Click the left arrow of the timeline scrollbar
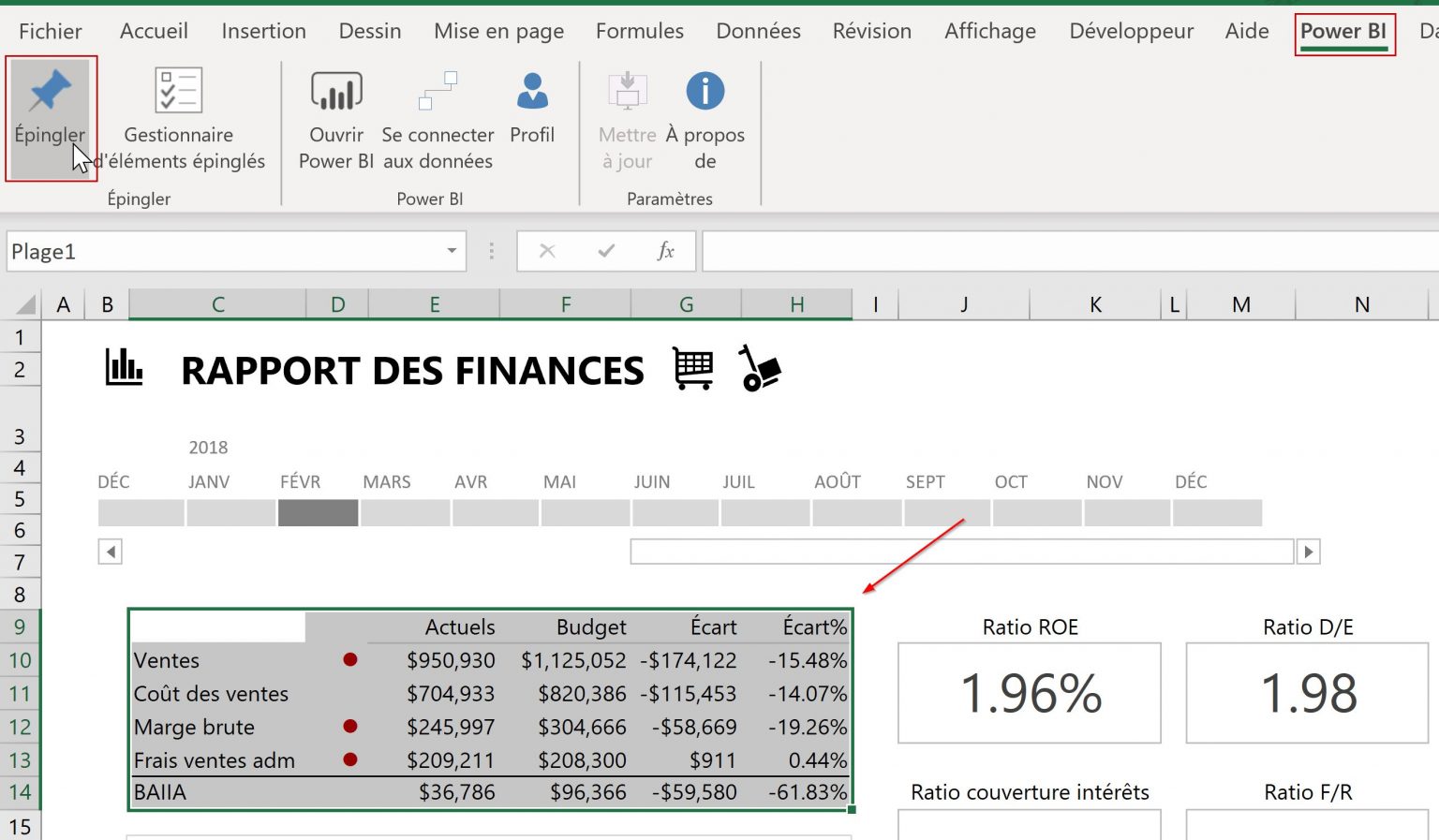 110,552
